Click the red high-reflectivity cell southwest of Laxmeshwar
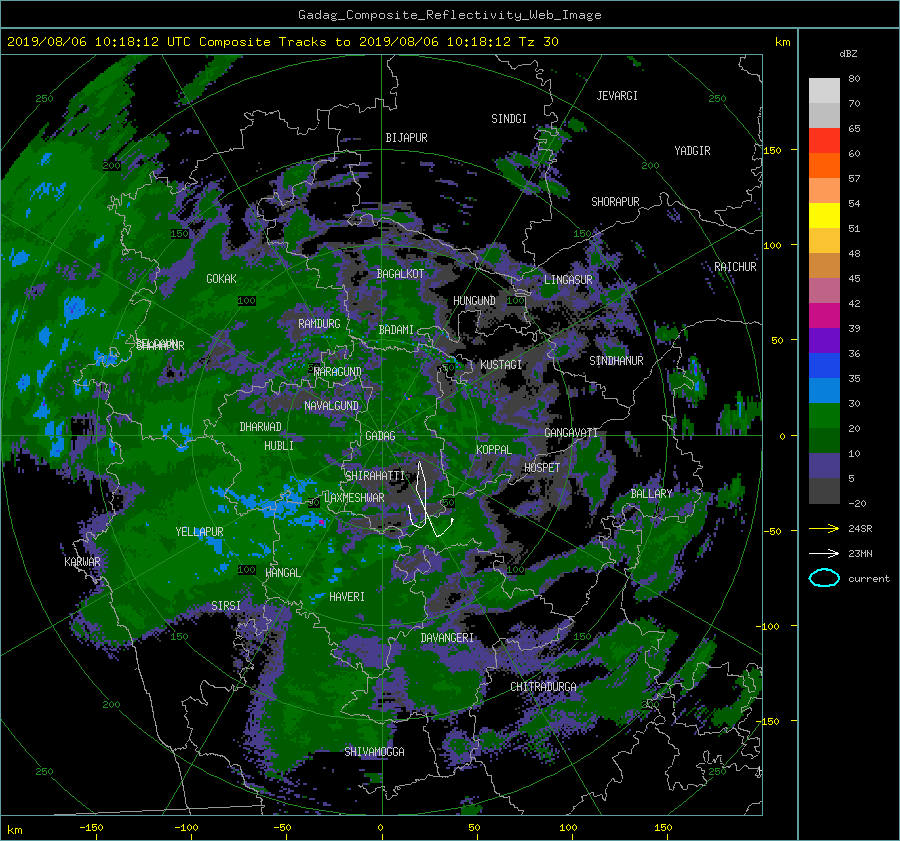 point(321,522)
